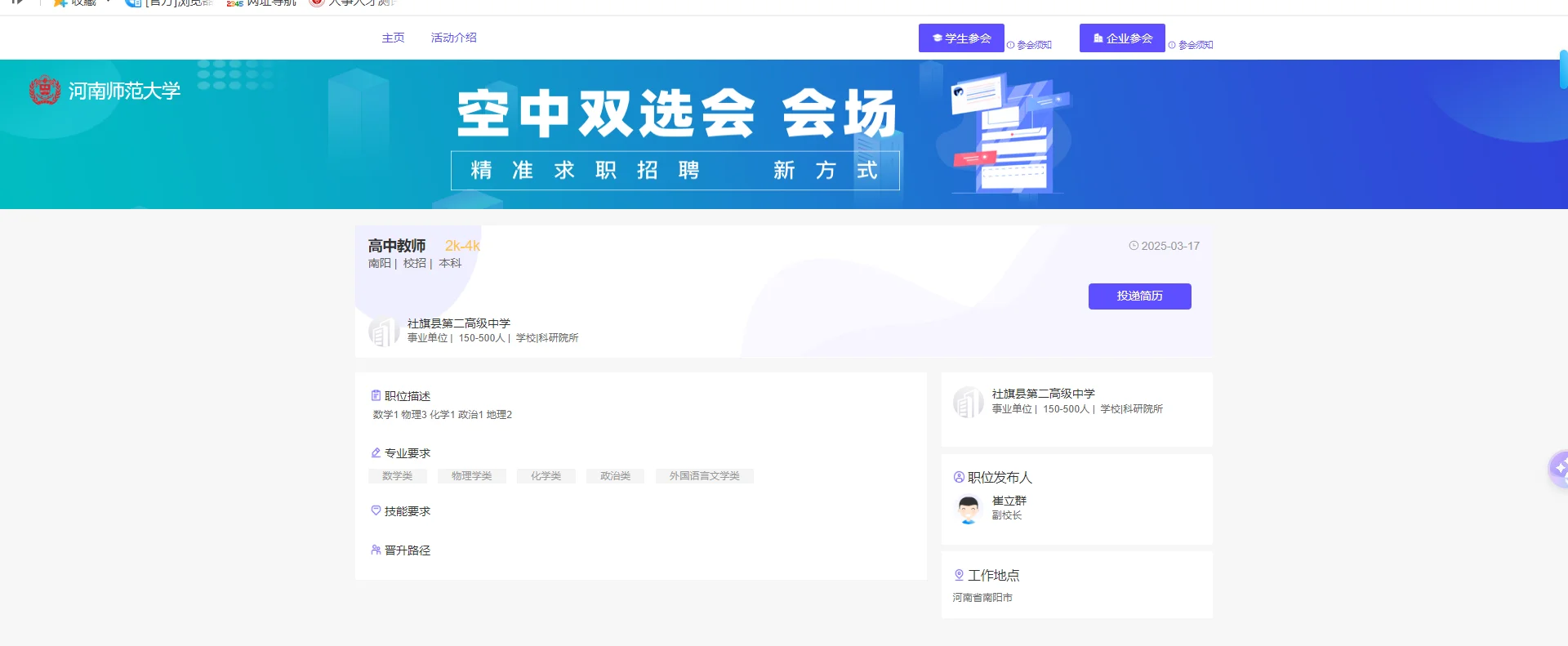
Task: Click the floating assistant icon at right edge
Action: pos(1558,469)
